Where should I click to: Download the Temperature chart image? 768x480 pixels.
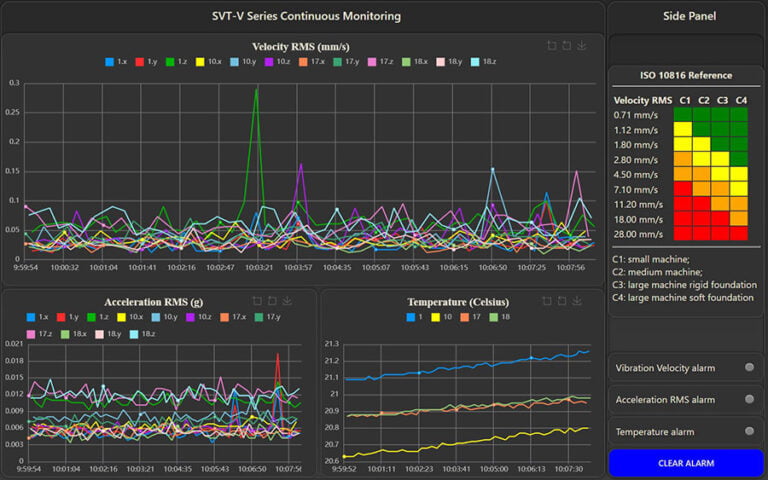coord(578,300)
